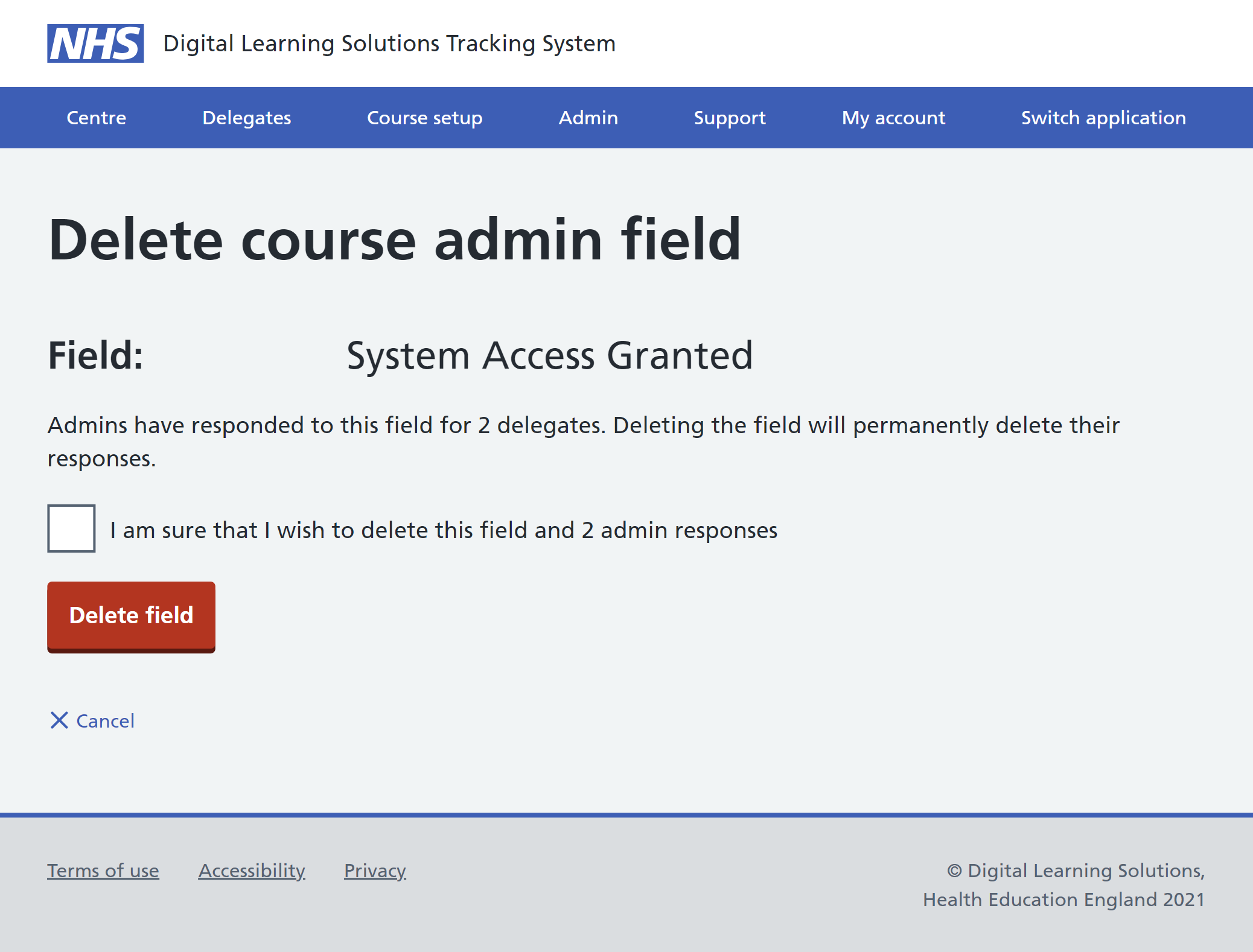Click the X icon next to Cancel
This screenshot has height=952, width=1253.
pos(59,720)
